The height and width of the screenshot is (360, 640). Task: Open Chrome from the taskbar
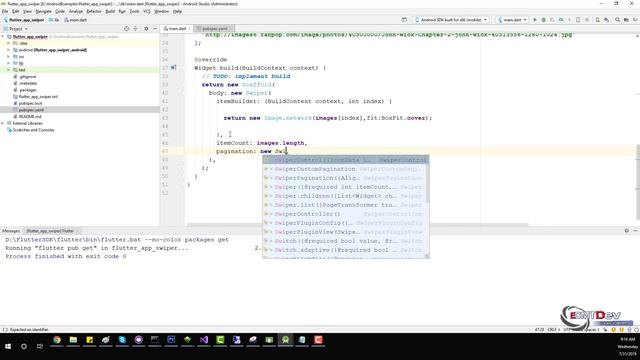point(57,340)
